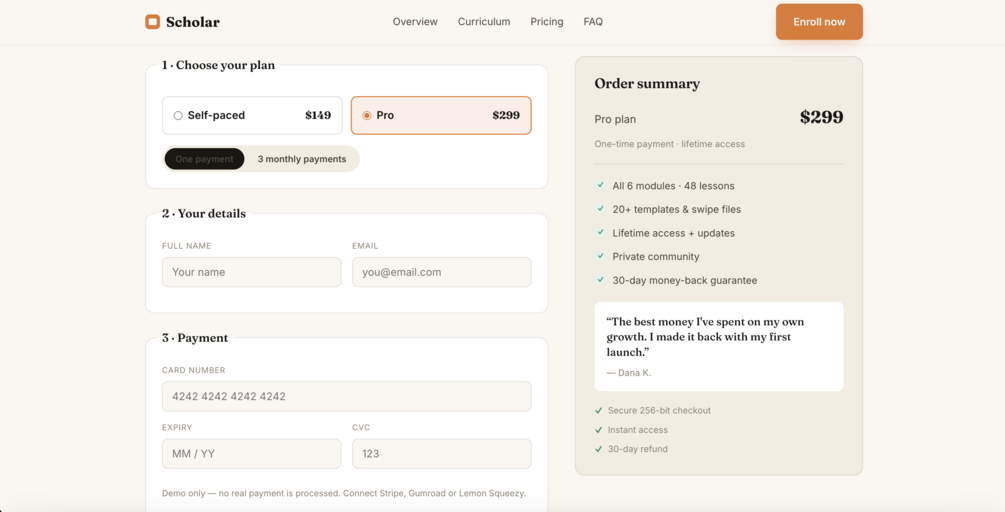Click the 2 · Your details heading
The width and height of the screenshot is (1005, 512).
click(204, 214)
